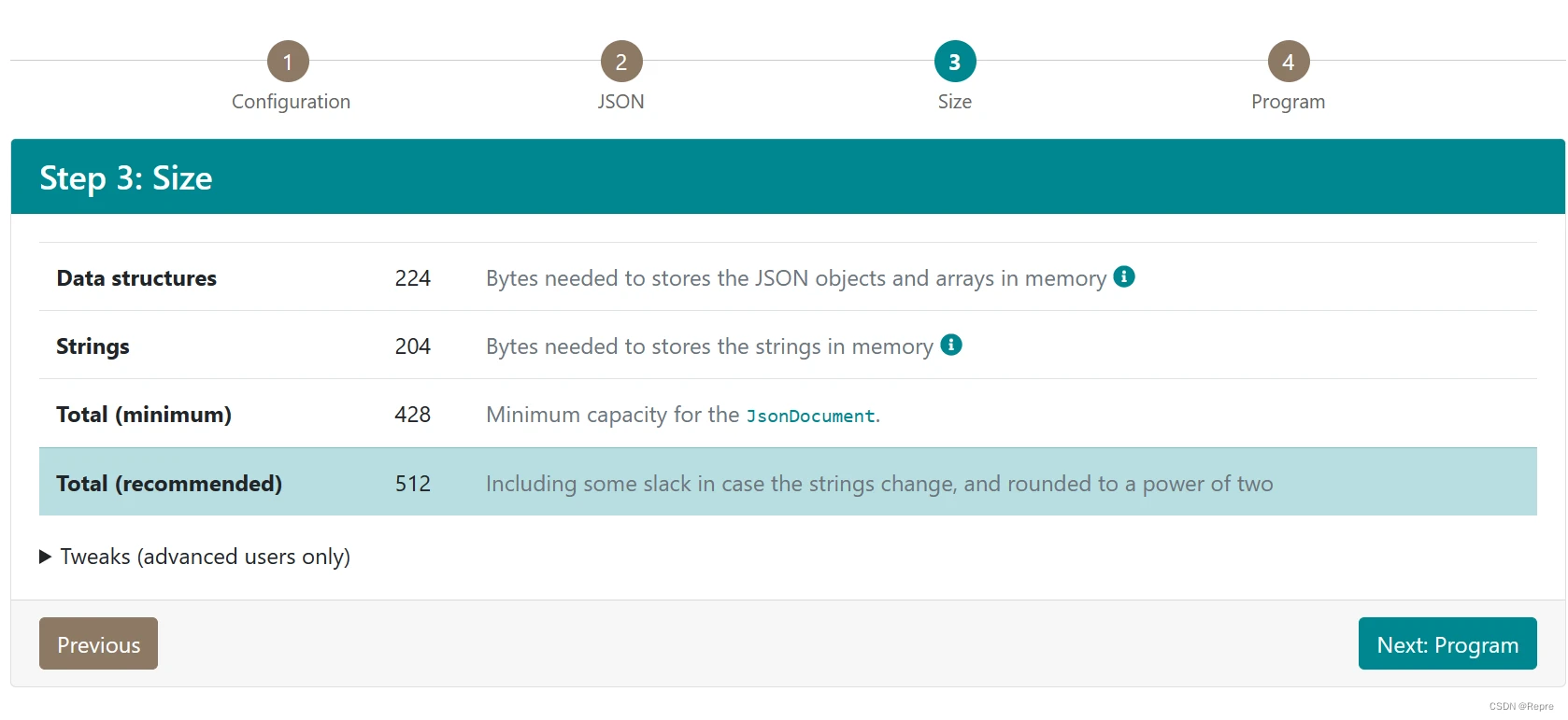Screen dimensions: 1568x720
Task: Go to step 2 circle, JSON
Action: click(621, 62)
